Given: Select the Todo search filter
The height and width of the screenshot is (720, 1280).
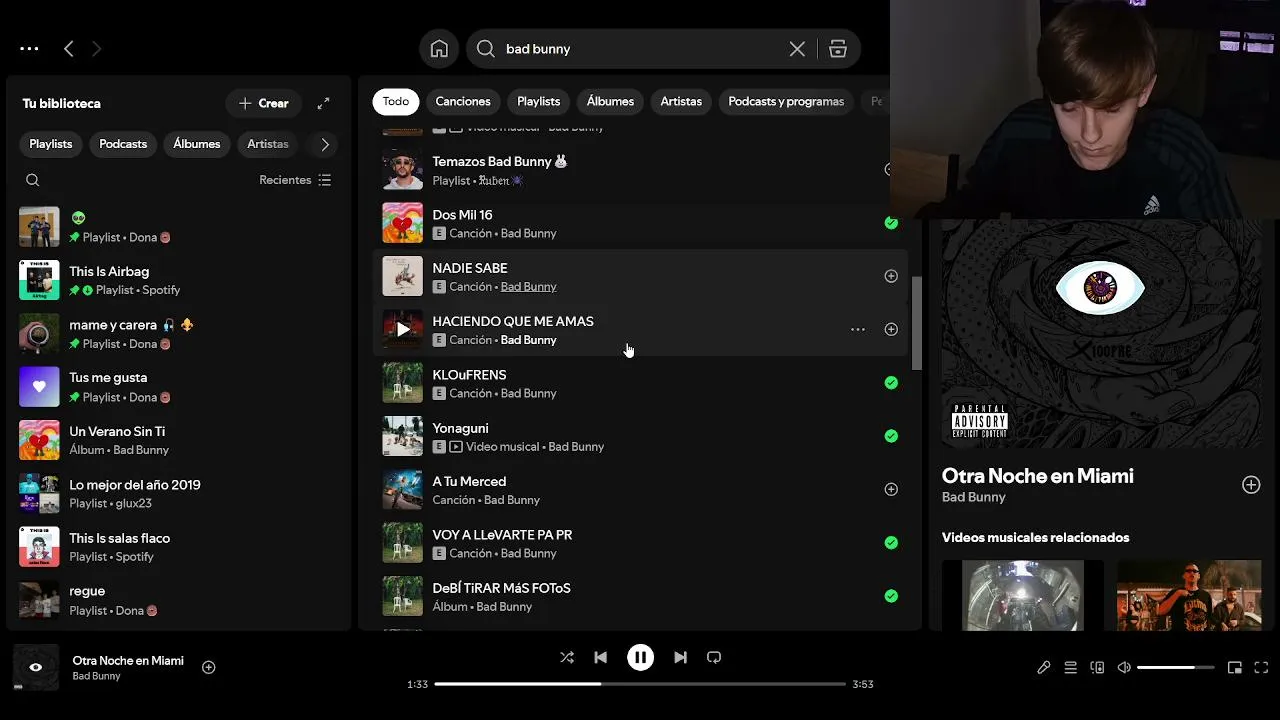Looking at the screenshot, I should (396, 101).
